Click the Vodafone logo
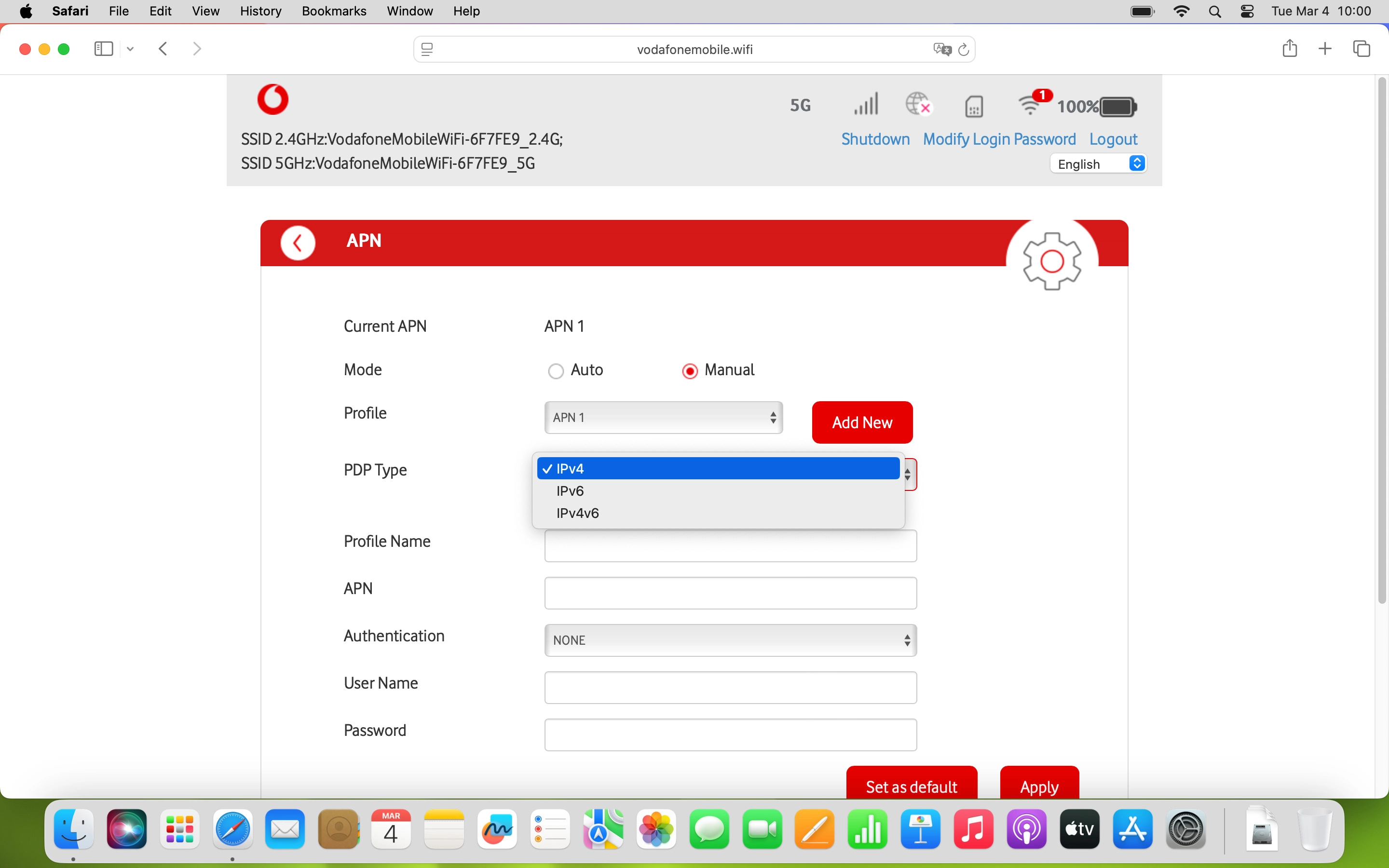Viewport: 1389px width, 868px height. (272, 99)
